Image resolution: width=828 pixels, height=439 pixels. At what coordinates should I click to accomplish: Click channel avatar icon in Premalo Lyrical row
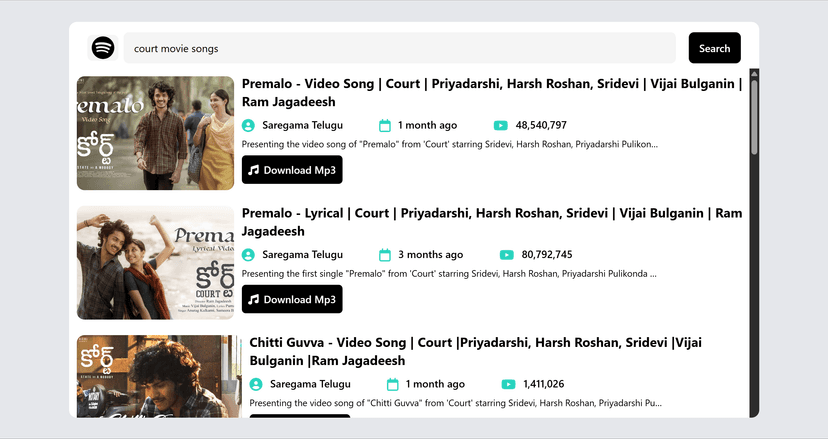[x=248, y=255]
